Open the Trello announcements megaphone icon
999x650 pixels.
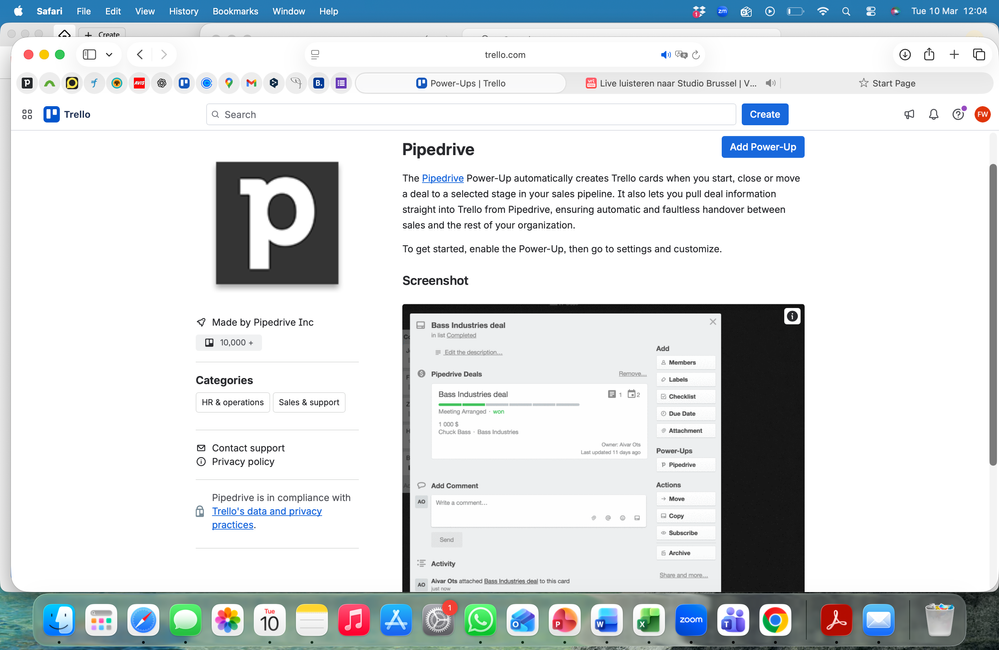pyautogui.click(x=909, y=115)
